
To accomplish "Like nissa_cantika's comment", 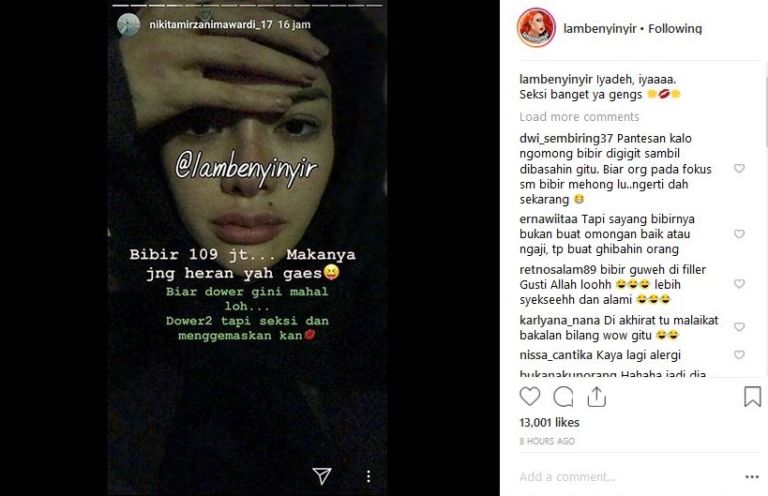I will point(739,354).
